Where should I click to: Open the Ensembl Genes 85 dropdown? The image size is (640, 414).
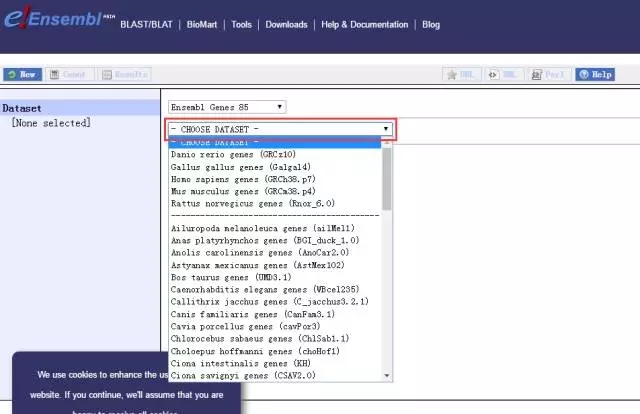pos(227,107)
